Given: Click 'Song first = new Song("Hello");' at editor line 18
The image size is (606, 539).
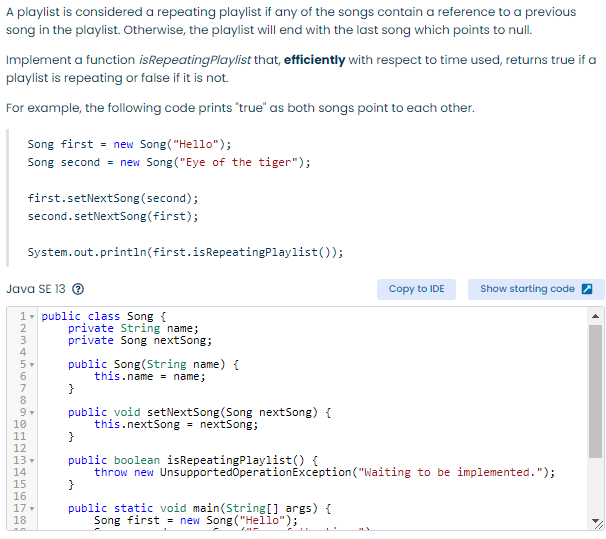Looking at the screenshot, I should [196, 520].
